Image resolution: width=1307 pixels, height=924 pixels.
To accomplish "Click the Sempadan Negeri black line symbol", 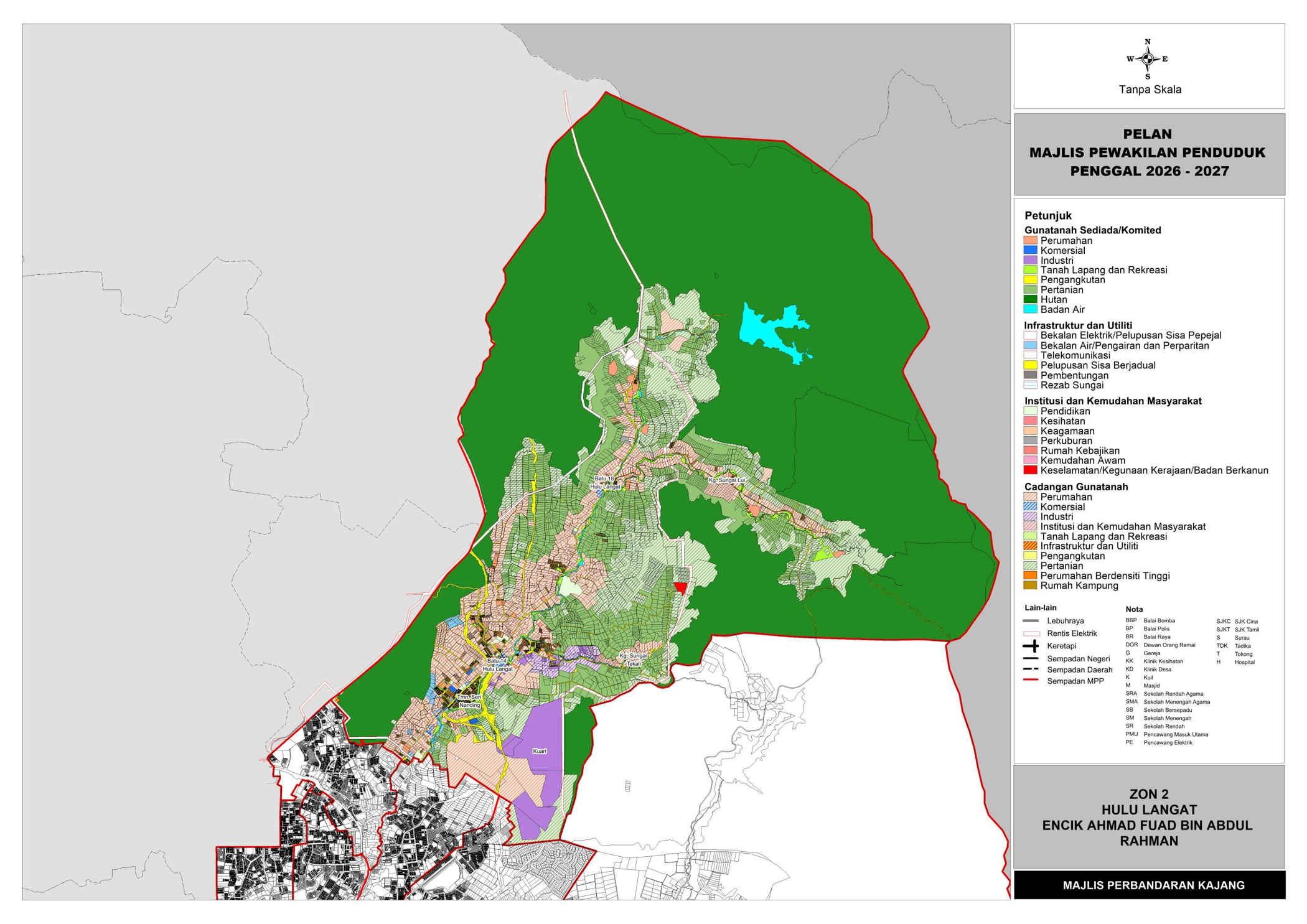I will click(x=1031, y=658).
